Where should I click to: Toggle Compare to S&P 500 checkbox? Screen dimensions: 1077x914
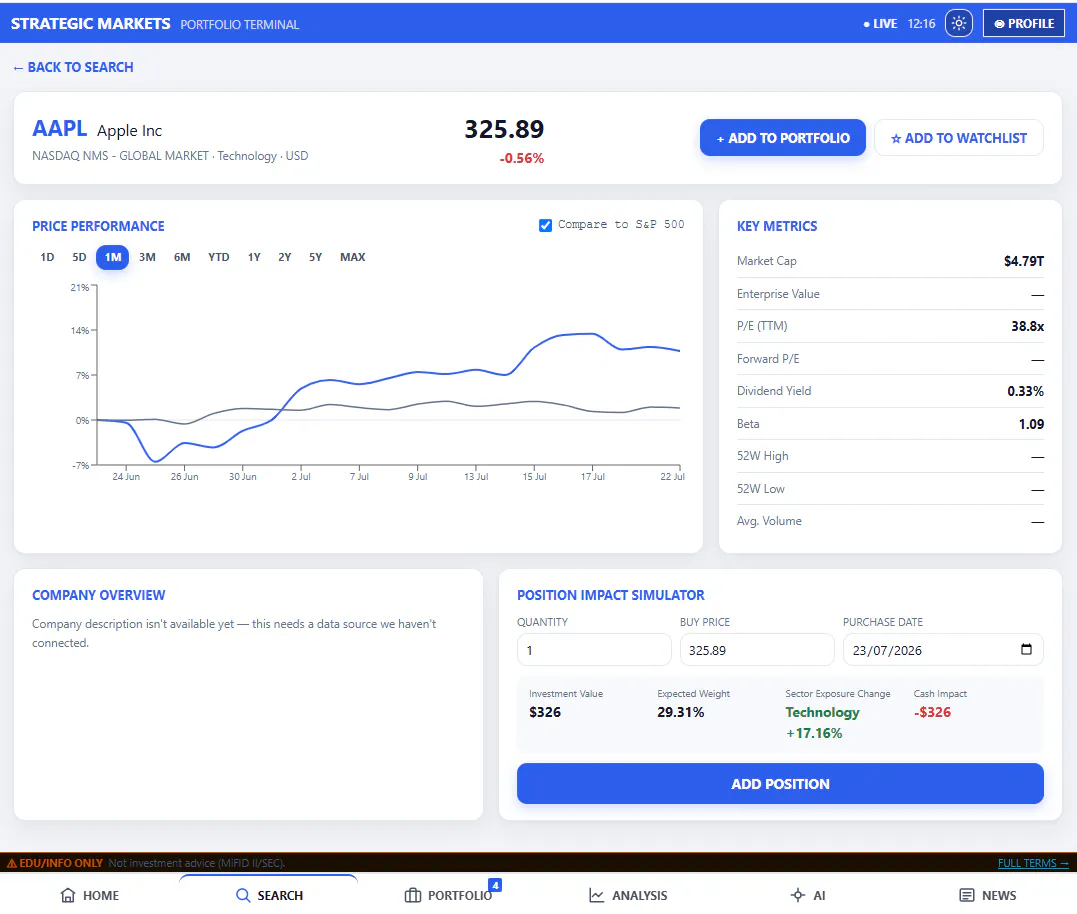coord(545,225)
